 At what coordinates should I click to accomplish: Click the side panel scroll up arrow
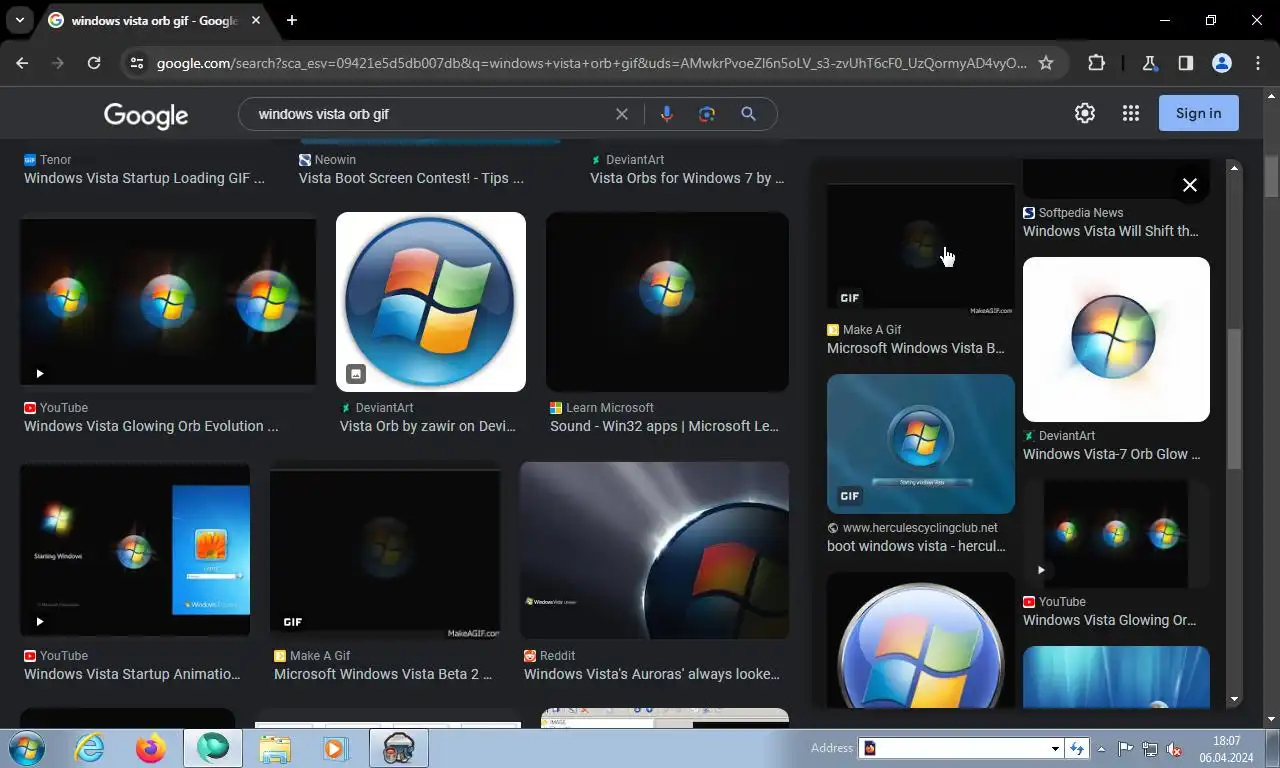(x=1234, y=169)
